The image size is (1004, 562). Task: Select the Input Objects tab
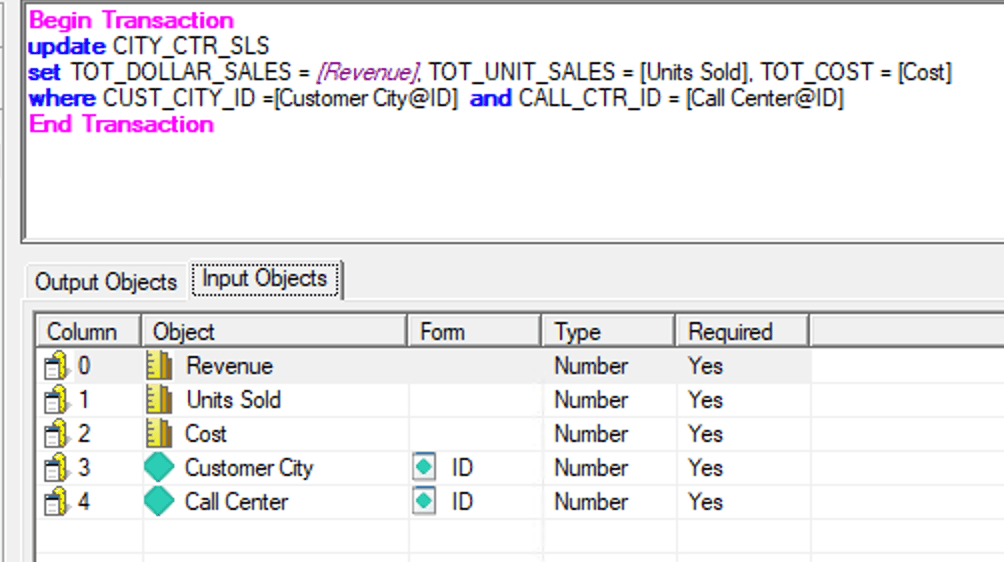(x=265, y=279)
